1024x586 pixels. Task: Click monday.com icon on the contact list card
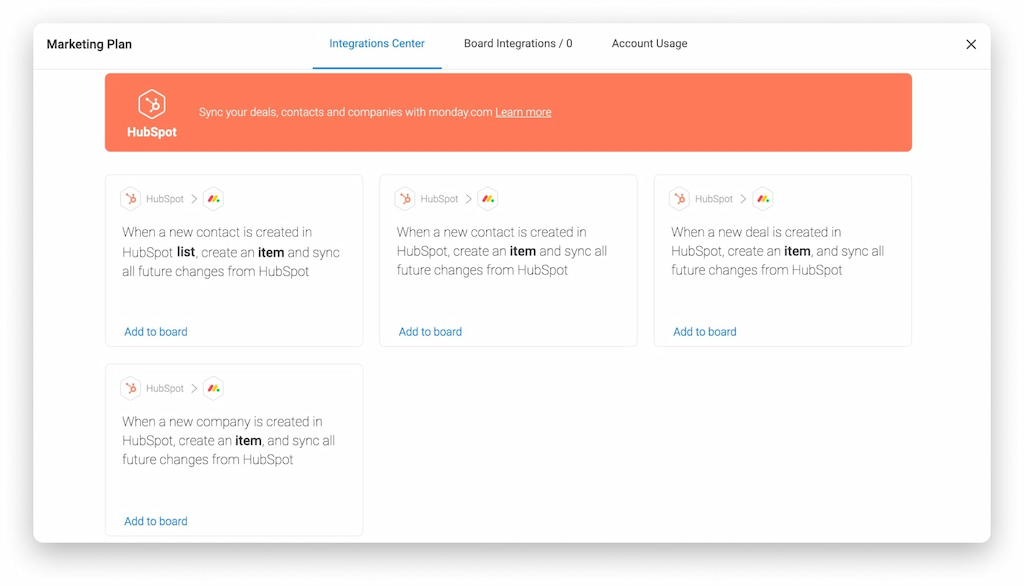213,199
